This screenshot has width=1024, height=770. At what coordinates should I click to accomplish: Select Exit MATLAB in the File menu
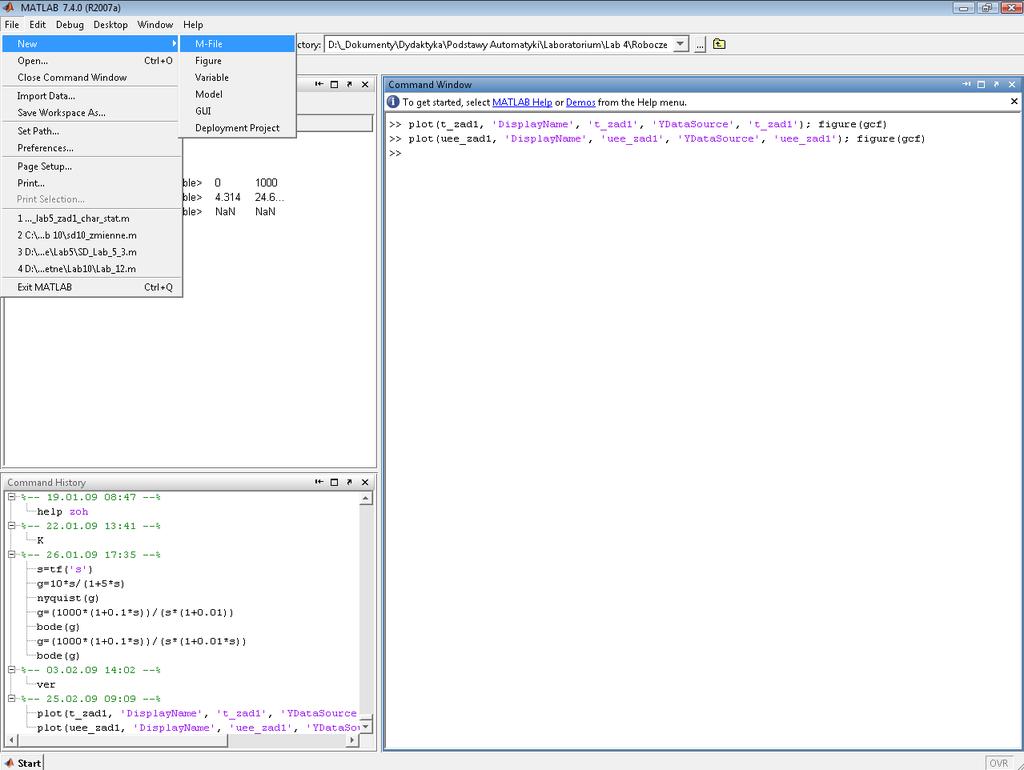[91, 287]
